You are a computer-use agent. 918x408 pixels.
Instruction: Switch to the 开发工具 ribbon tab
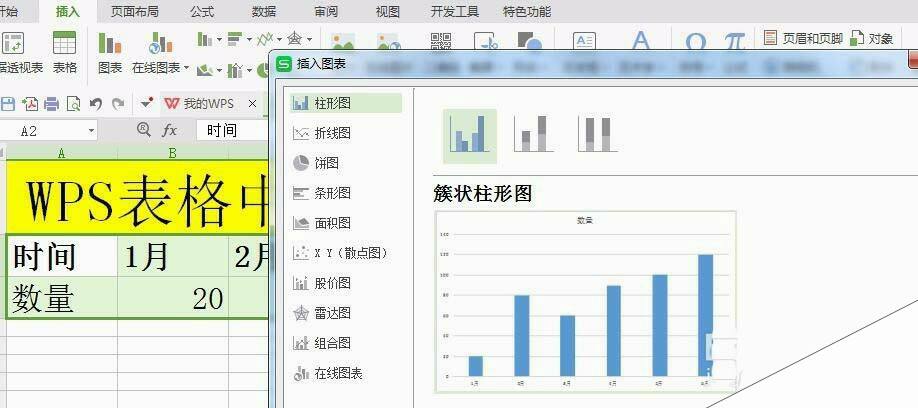tap(454, 11)
